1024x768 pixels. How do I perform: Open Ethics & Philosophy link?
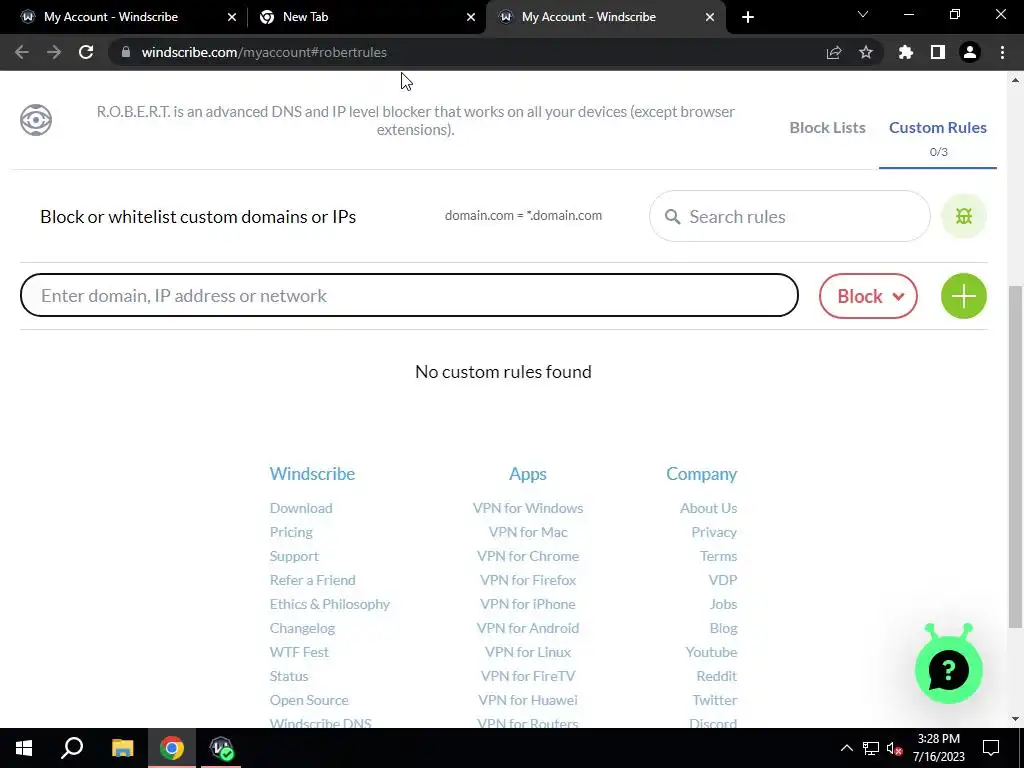click(x=330, y=604)
